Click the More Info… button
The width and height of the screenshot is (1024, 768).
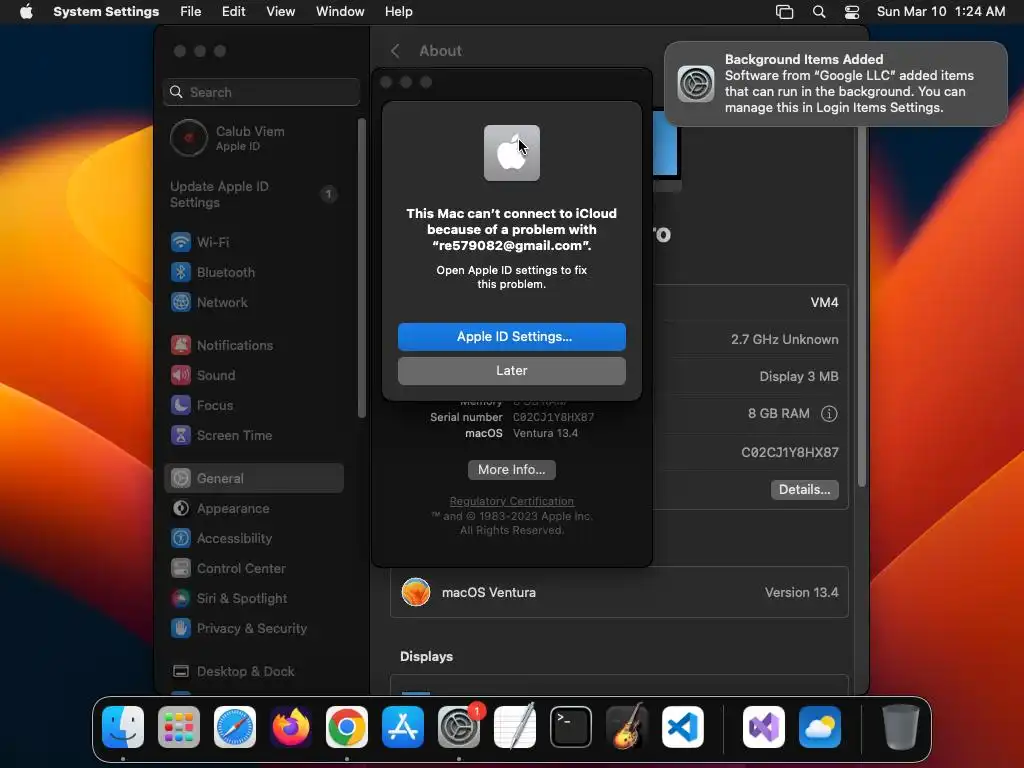pyautogui.click(x=511, y=470)
